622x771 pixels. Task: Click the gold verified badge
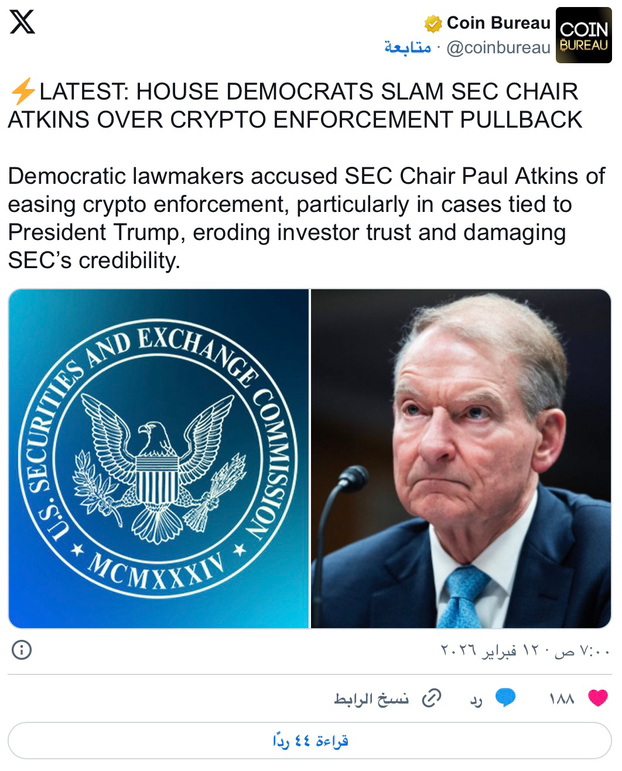click(433, 23)
